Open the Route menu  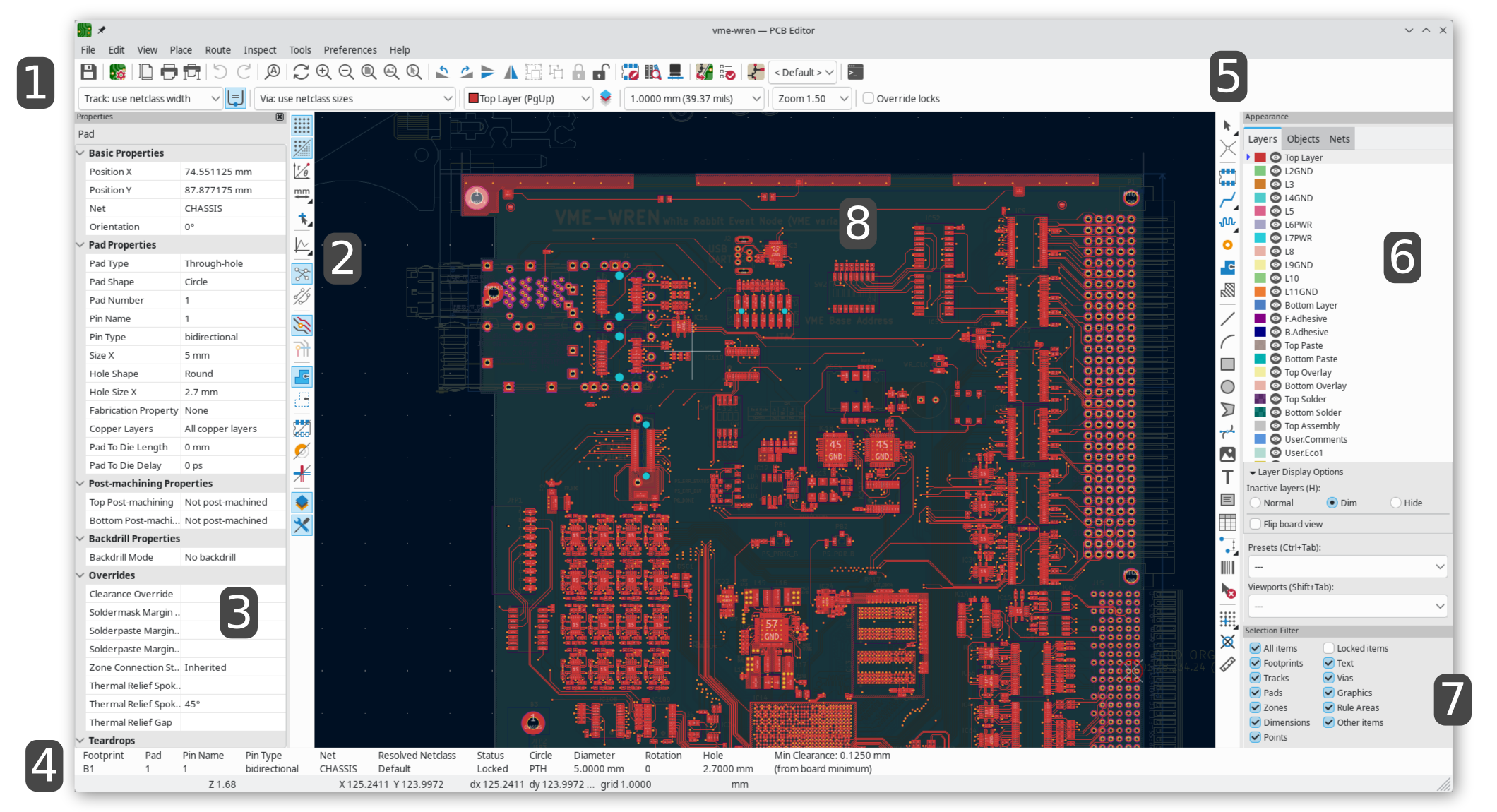click(x=217, y=49)
